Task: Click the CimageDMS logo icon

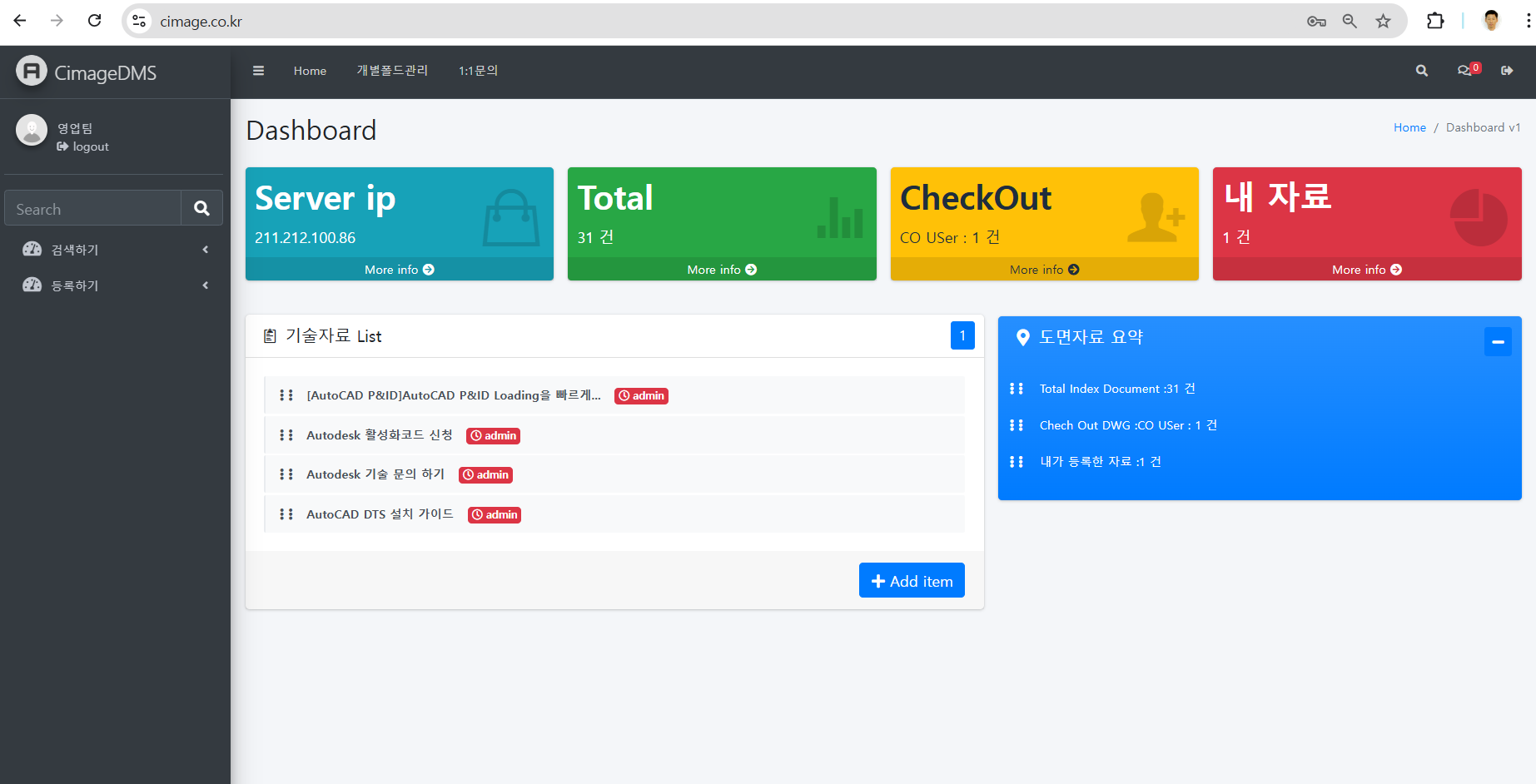Action: pyautogui.click(x=32, y=72)
